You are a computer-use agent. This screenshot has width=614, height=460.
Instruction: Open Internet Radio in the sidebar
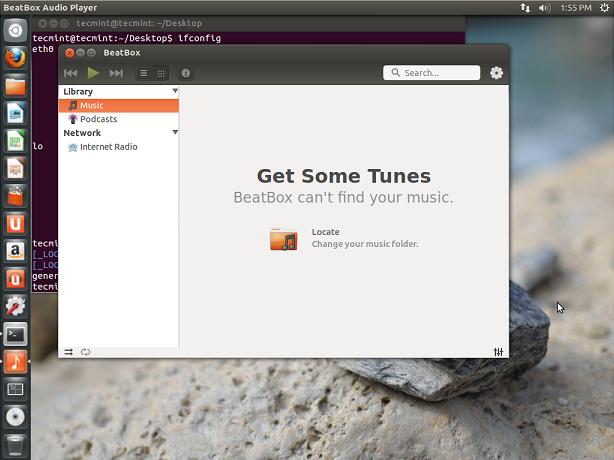(x=119, y=147)
